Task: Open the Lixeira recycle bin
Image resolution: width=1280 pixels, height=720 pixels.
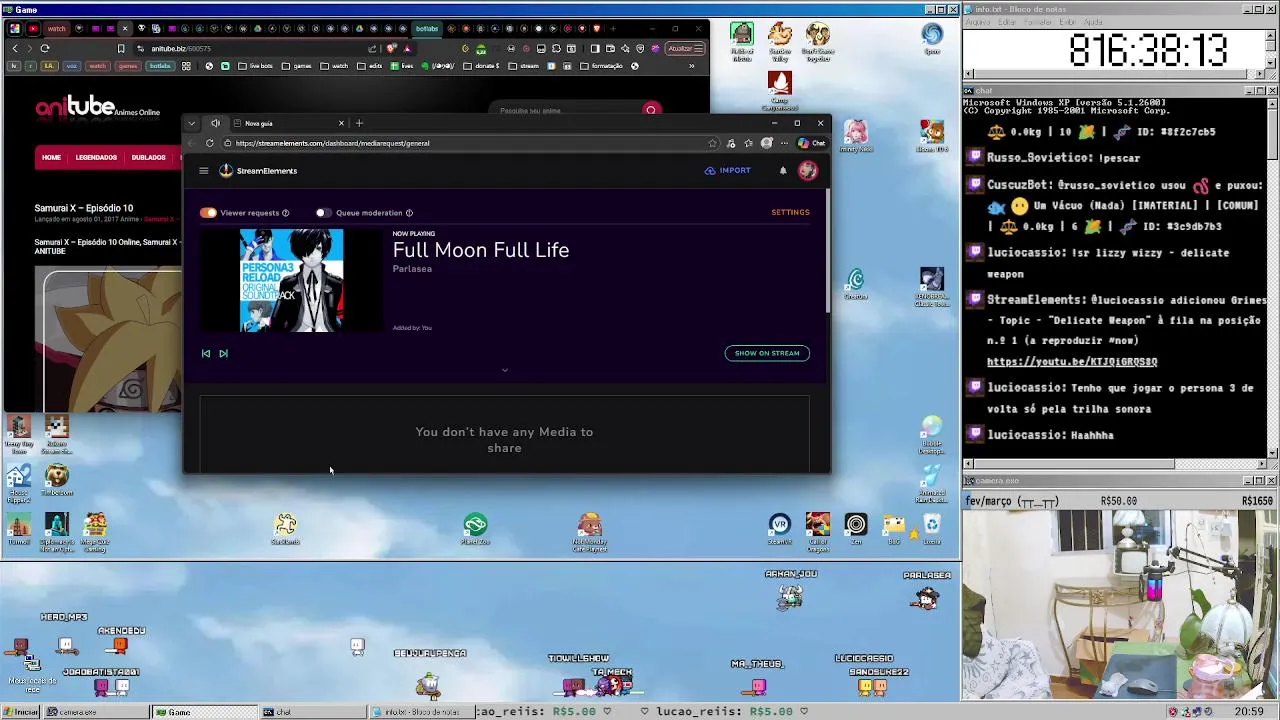Action: (x=932, y=530)
